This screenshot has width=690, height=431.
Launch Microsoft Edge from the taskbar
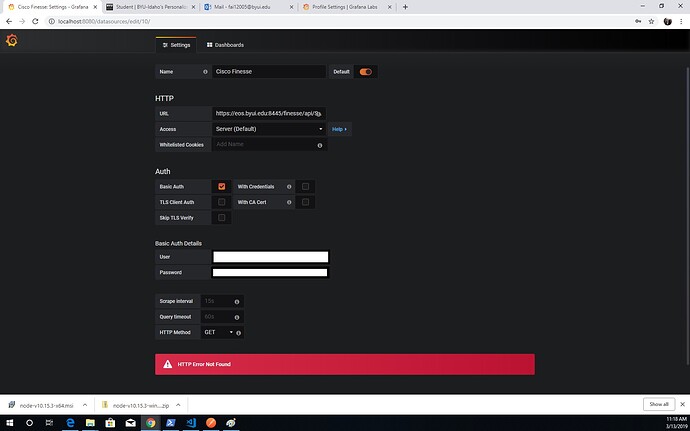pos(70,423)
